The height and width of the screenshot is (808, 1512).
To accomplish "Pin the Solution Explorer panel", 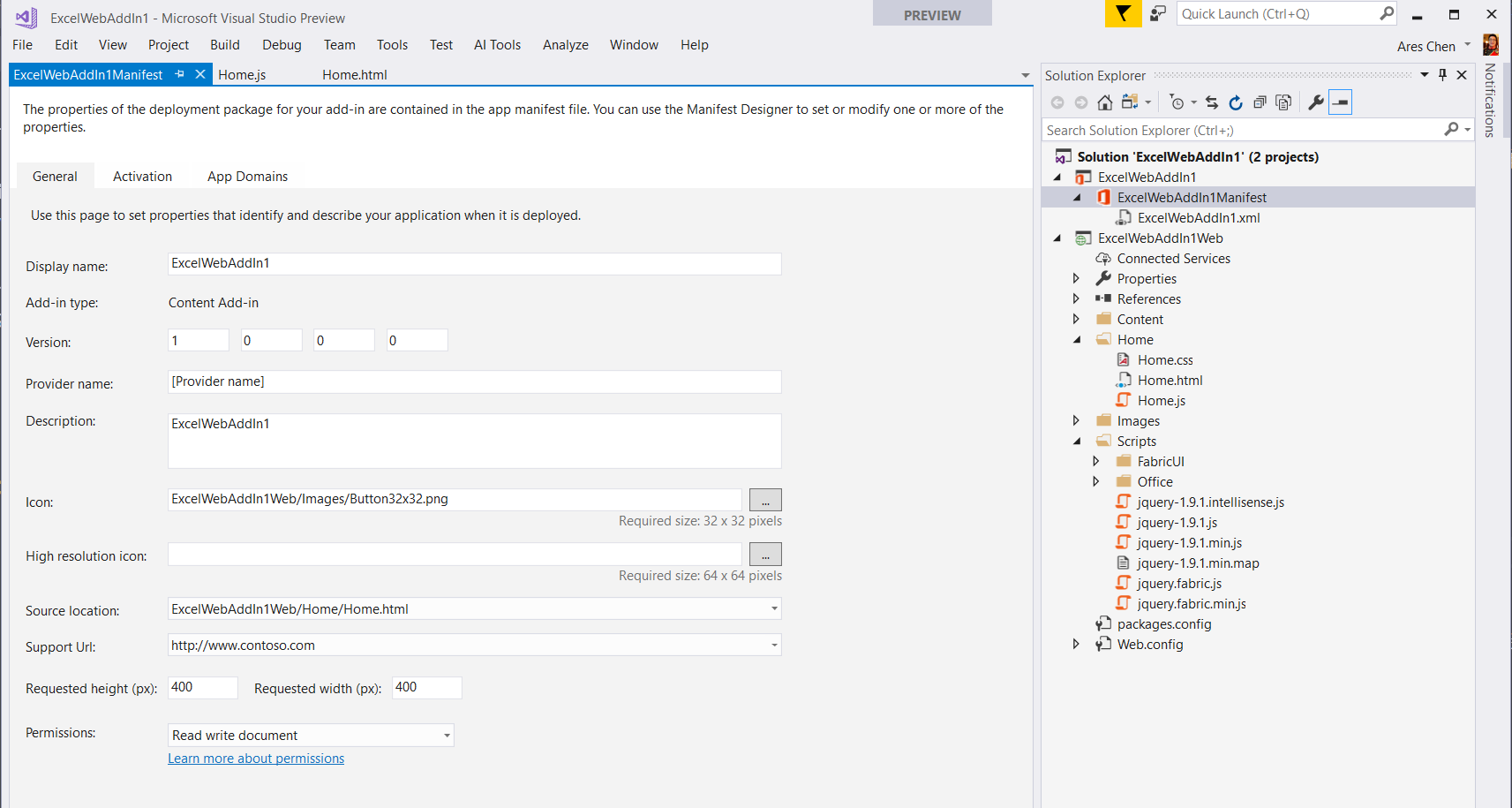I will tap(1442, 75).
